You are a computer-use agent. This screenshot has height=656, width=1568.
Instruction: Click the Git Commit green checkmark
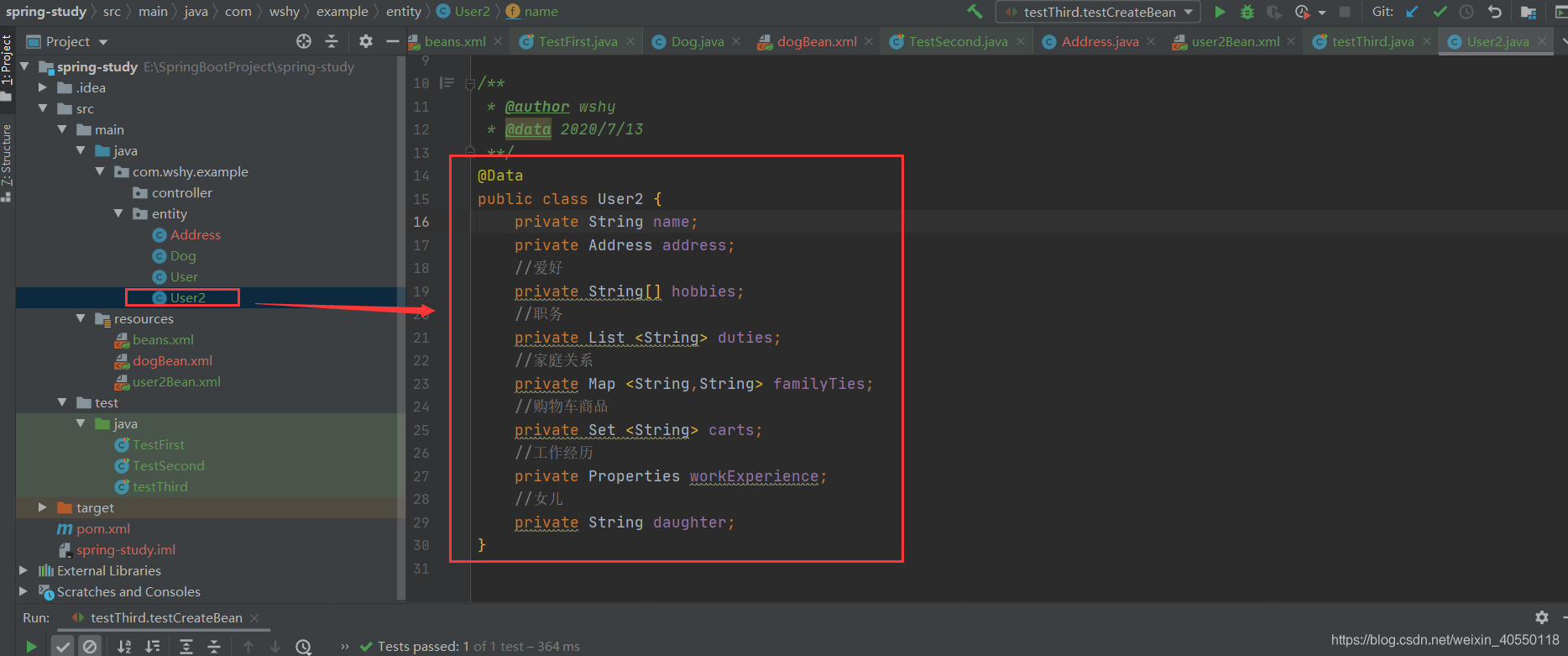(x=1440, y=12)
